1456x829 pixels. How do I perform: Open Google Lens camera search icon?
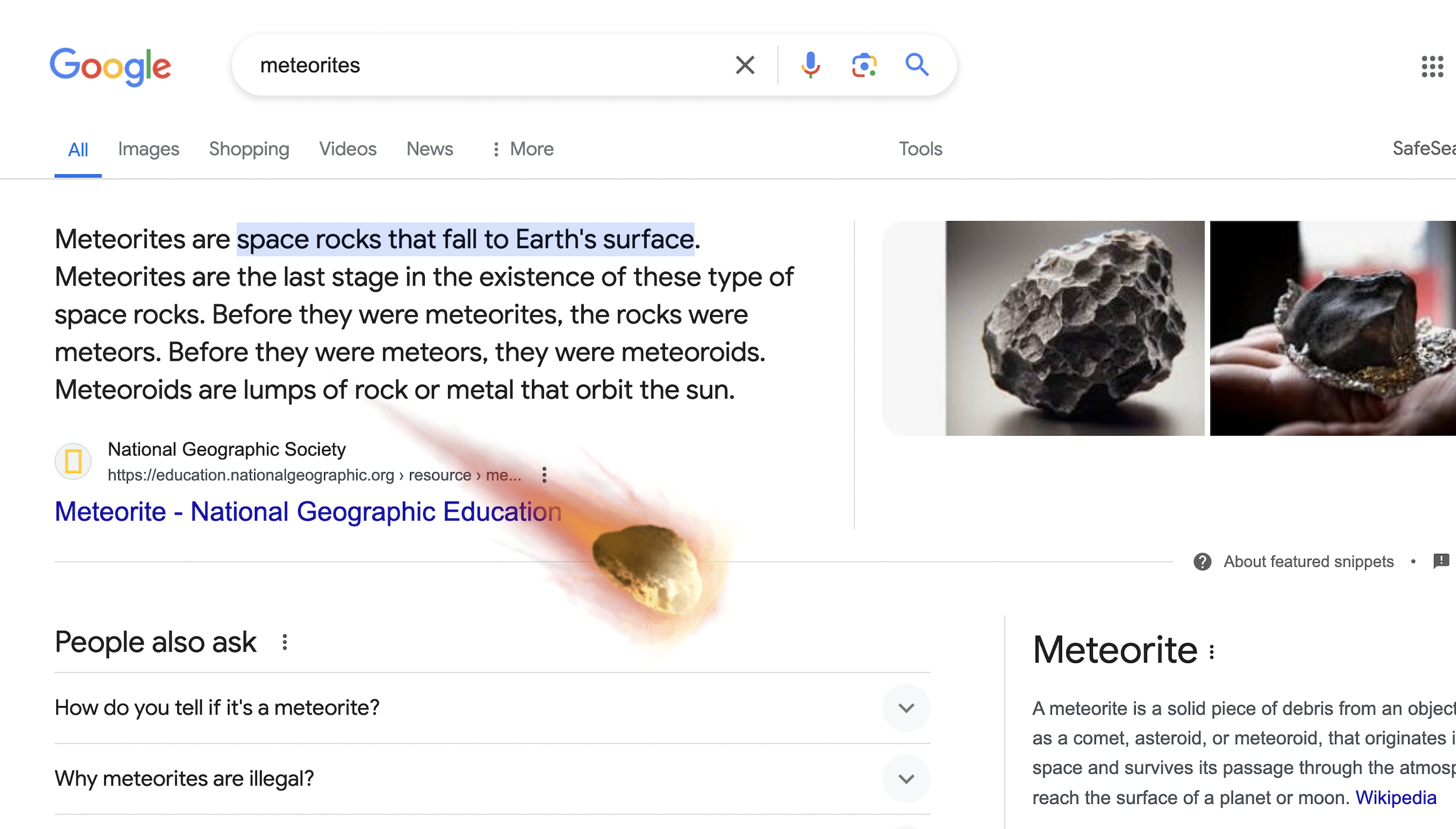864,65
